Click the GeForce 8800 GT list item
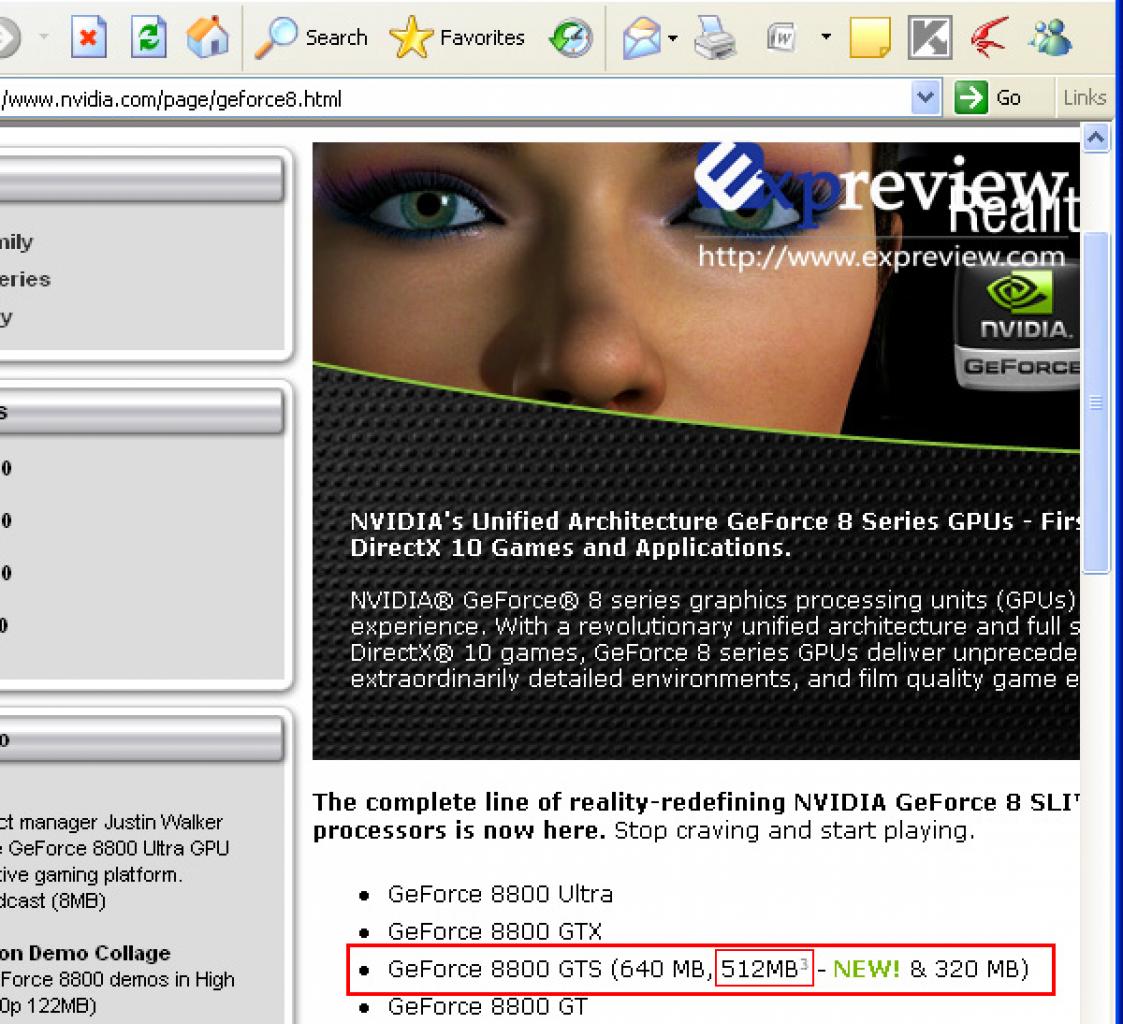 tap(487, 1006)
